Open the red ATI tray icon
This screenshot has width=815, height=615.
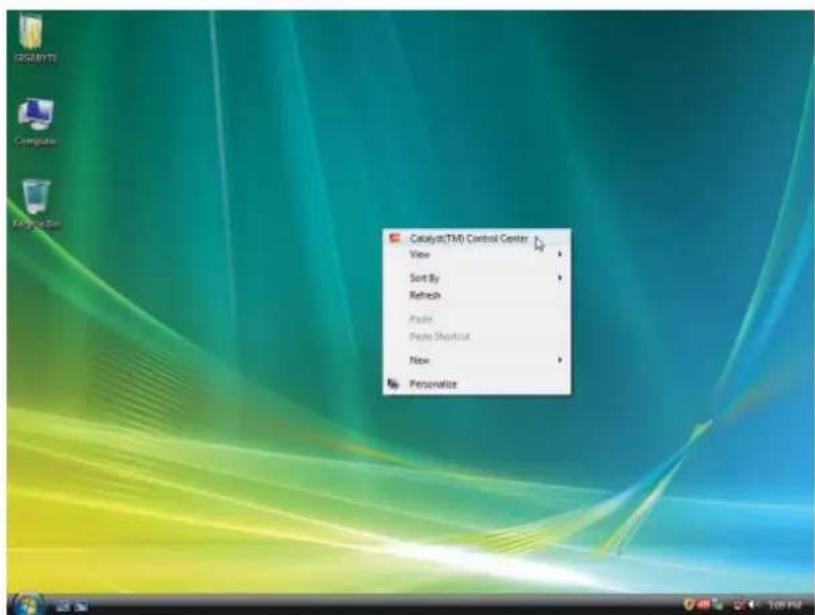(x=704, y=605)
